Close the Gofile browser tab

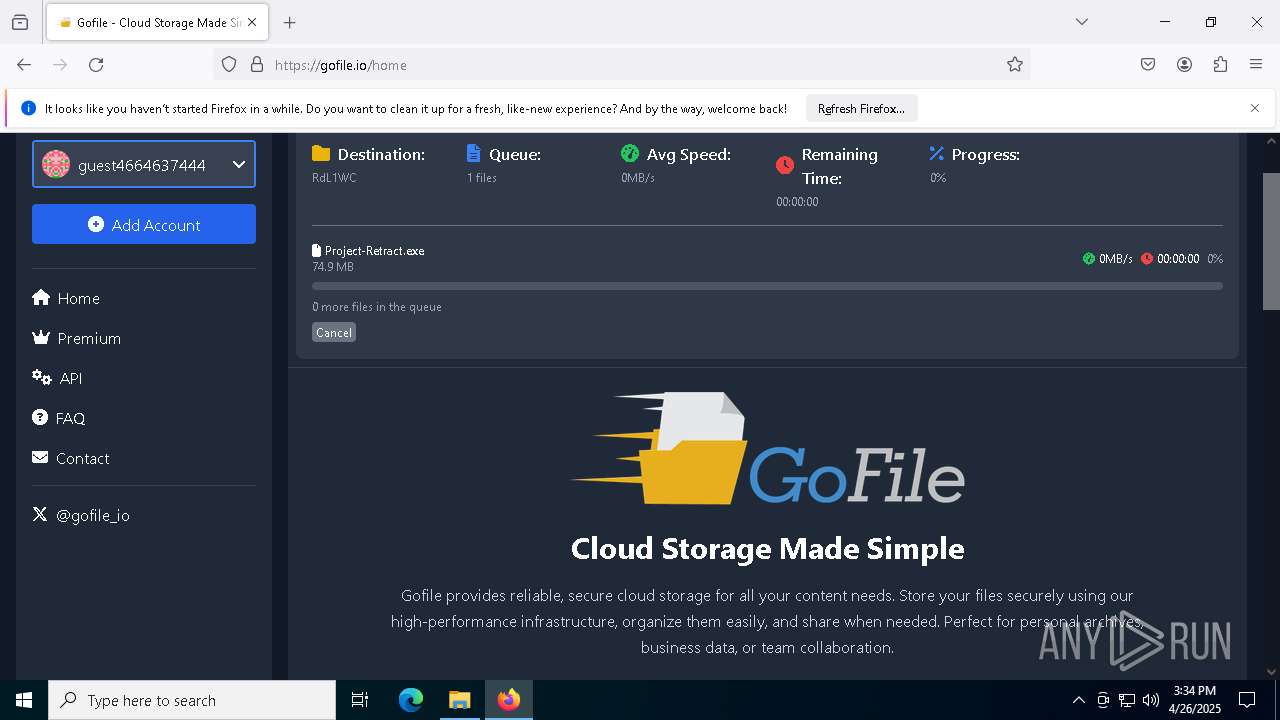click(x=252, y=22)
